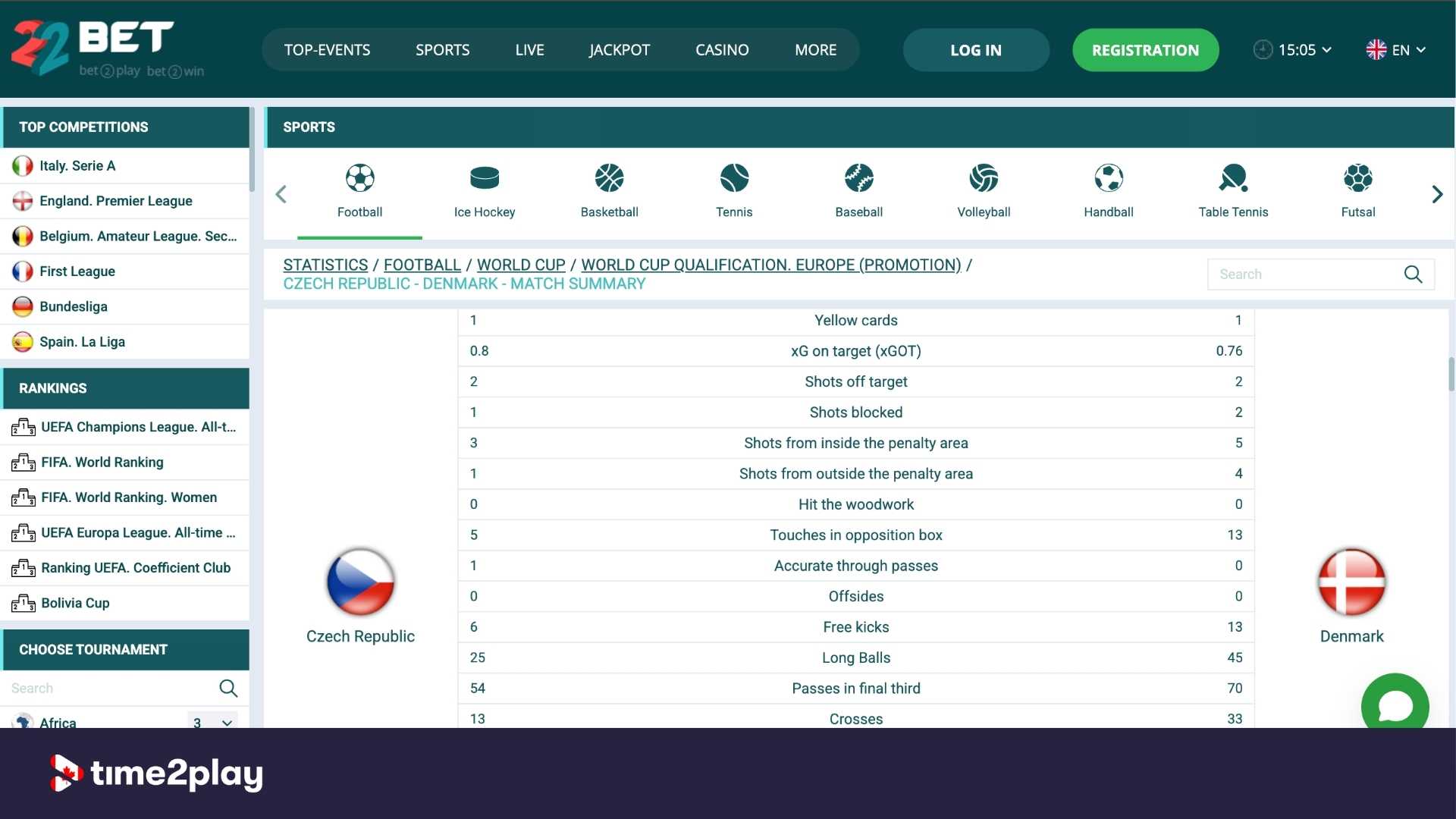Open the MORE menu item

[x=815, y=50]
